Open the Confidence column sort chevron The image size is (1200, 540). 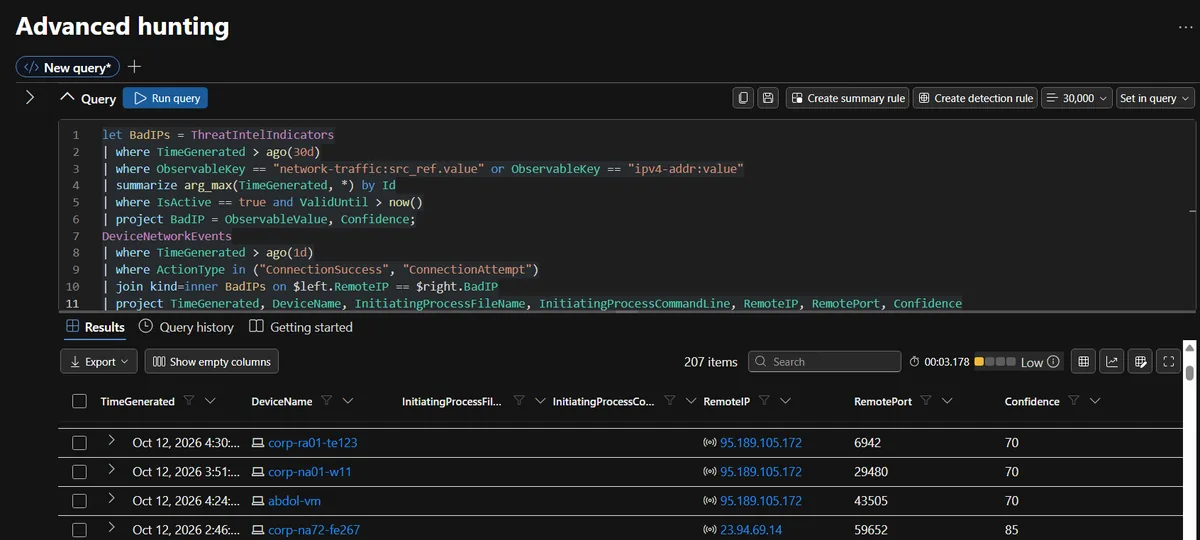point(1095,401)
